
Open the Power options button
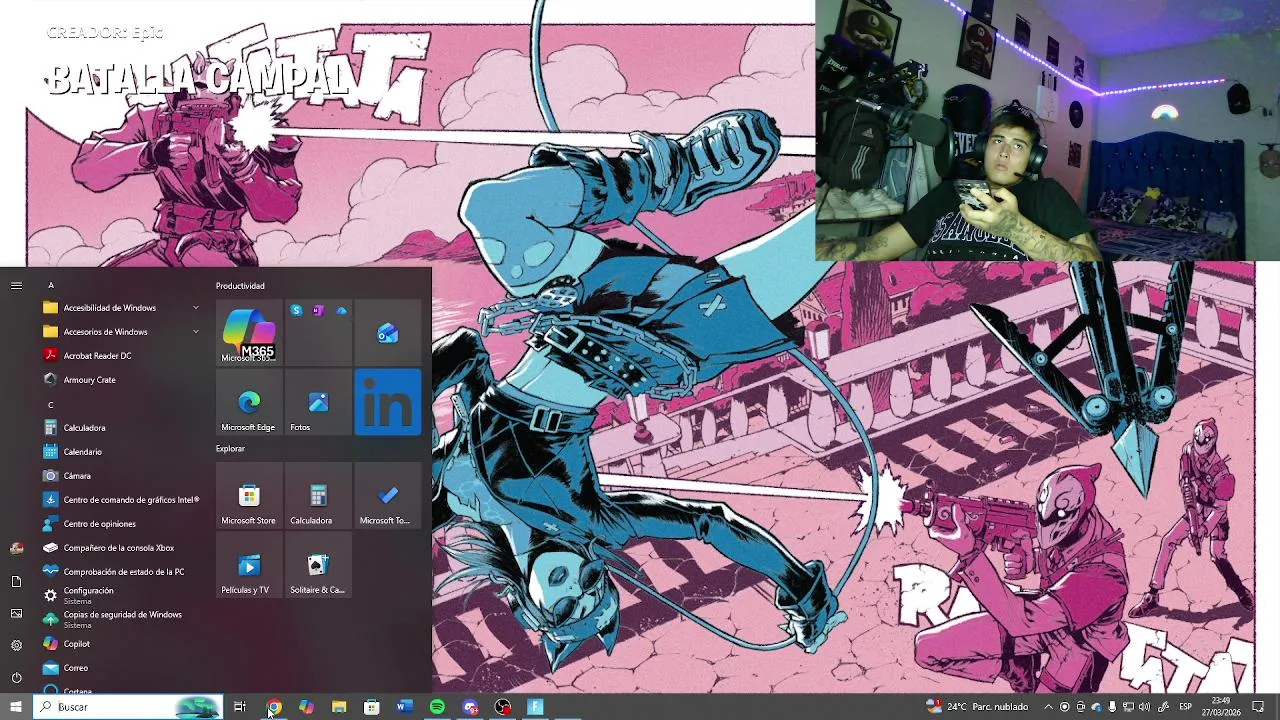(x=16, y=677)
